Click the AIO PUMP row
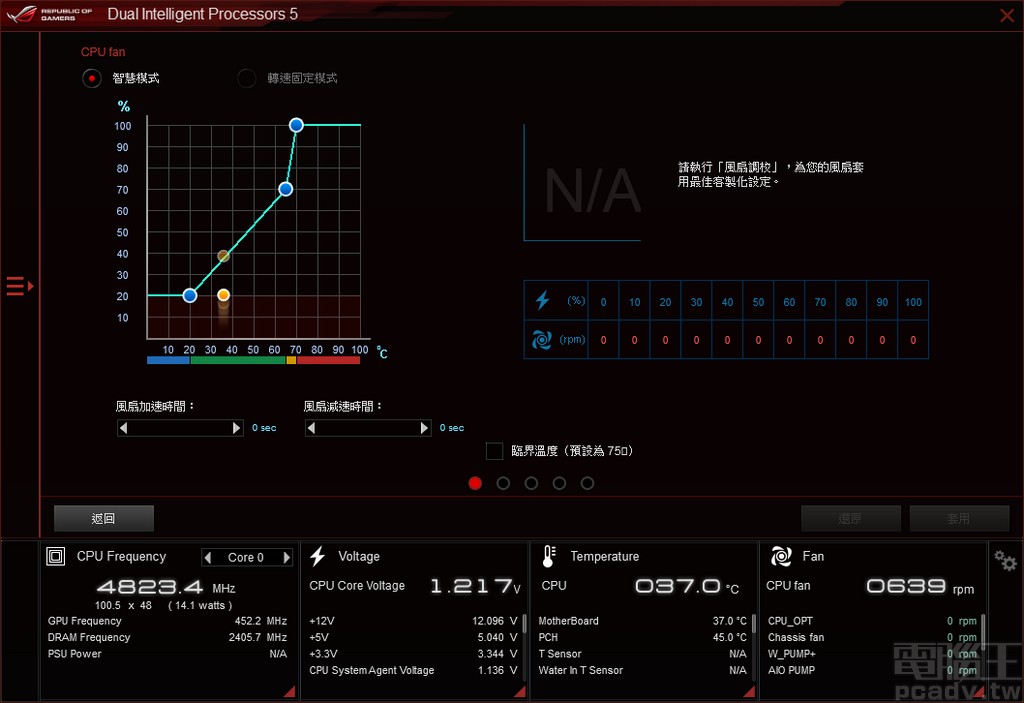 click(x=872, y=670)
